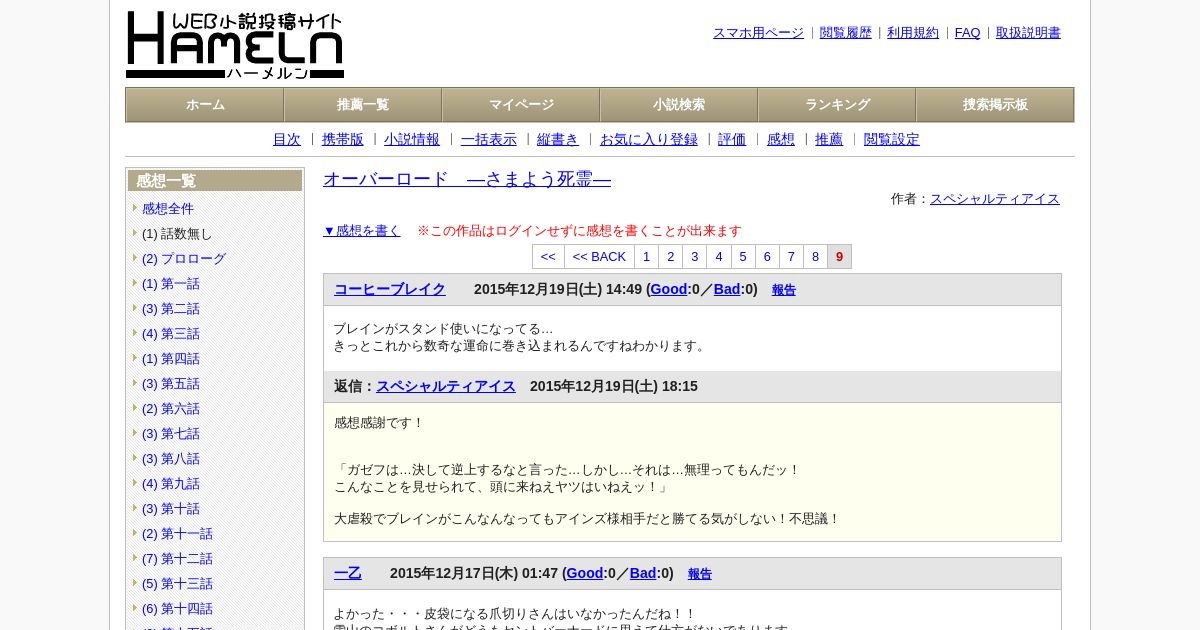Open the 感想 submenu link
The width and height of the screenshot is (1200, 630).
coord(781,140)
